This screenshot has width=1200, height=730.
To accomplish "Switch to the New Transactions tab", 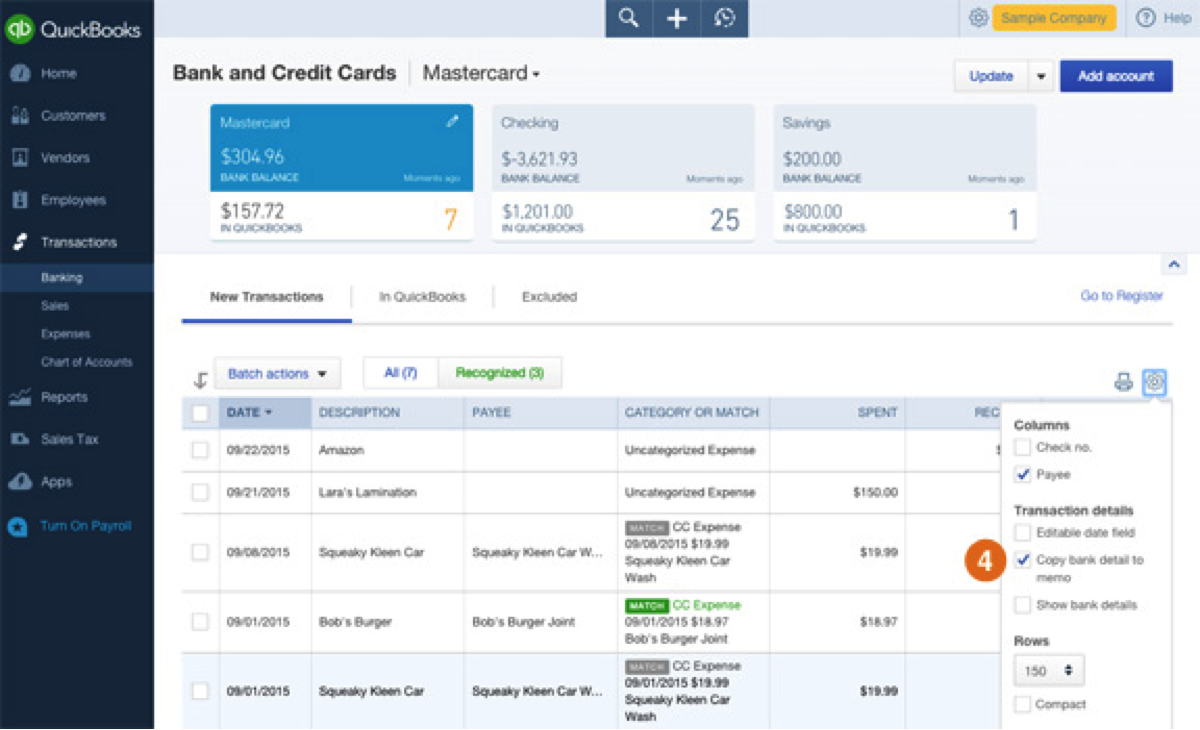I will click(267, 297).
